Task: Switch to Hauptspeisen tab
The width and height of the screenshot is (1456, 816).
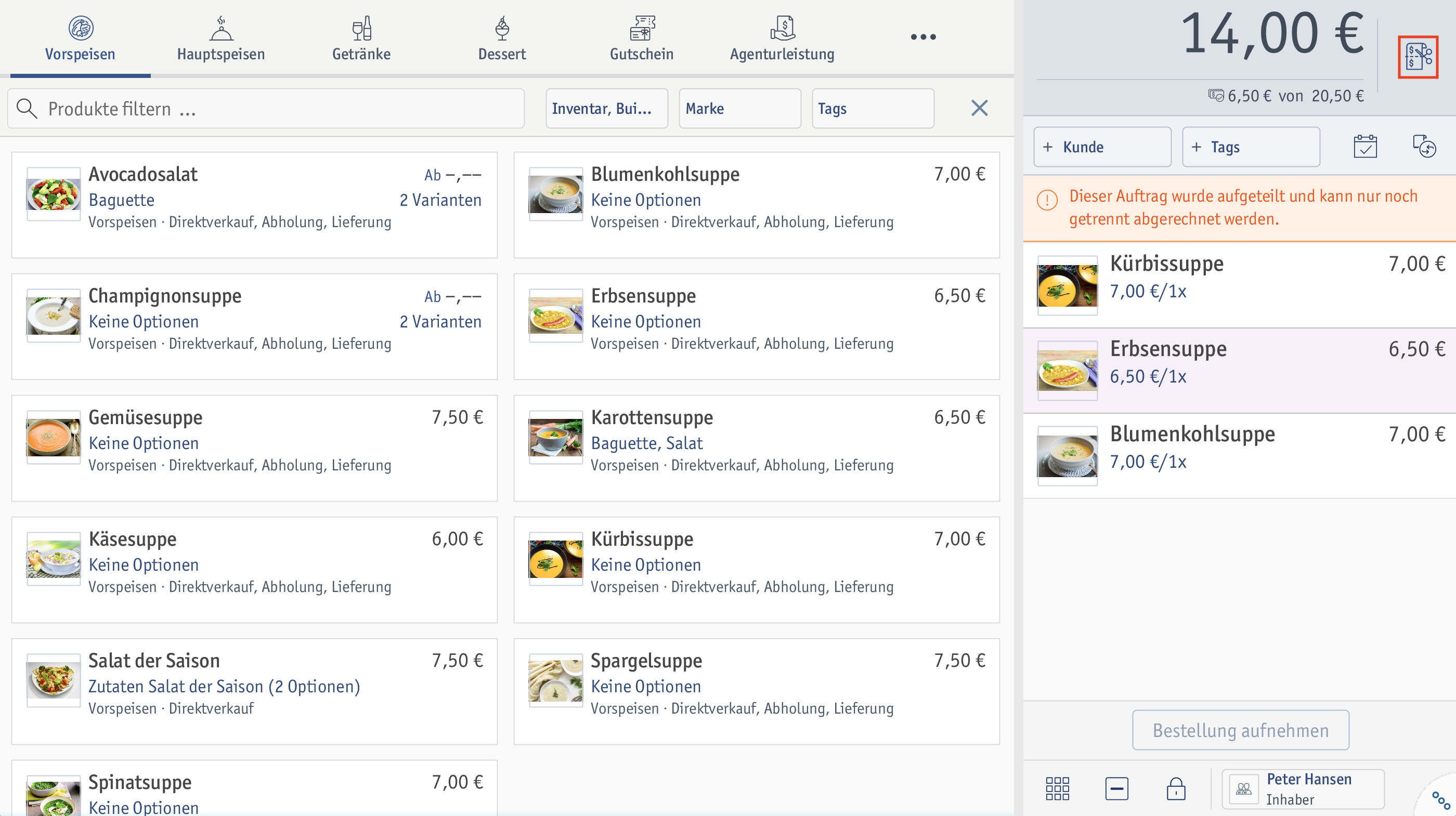Action: coord(221,38)
